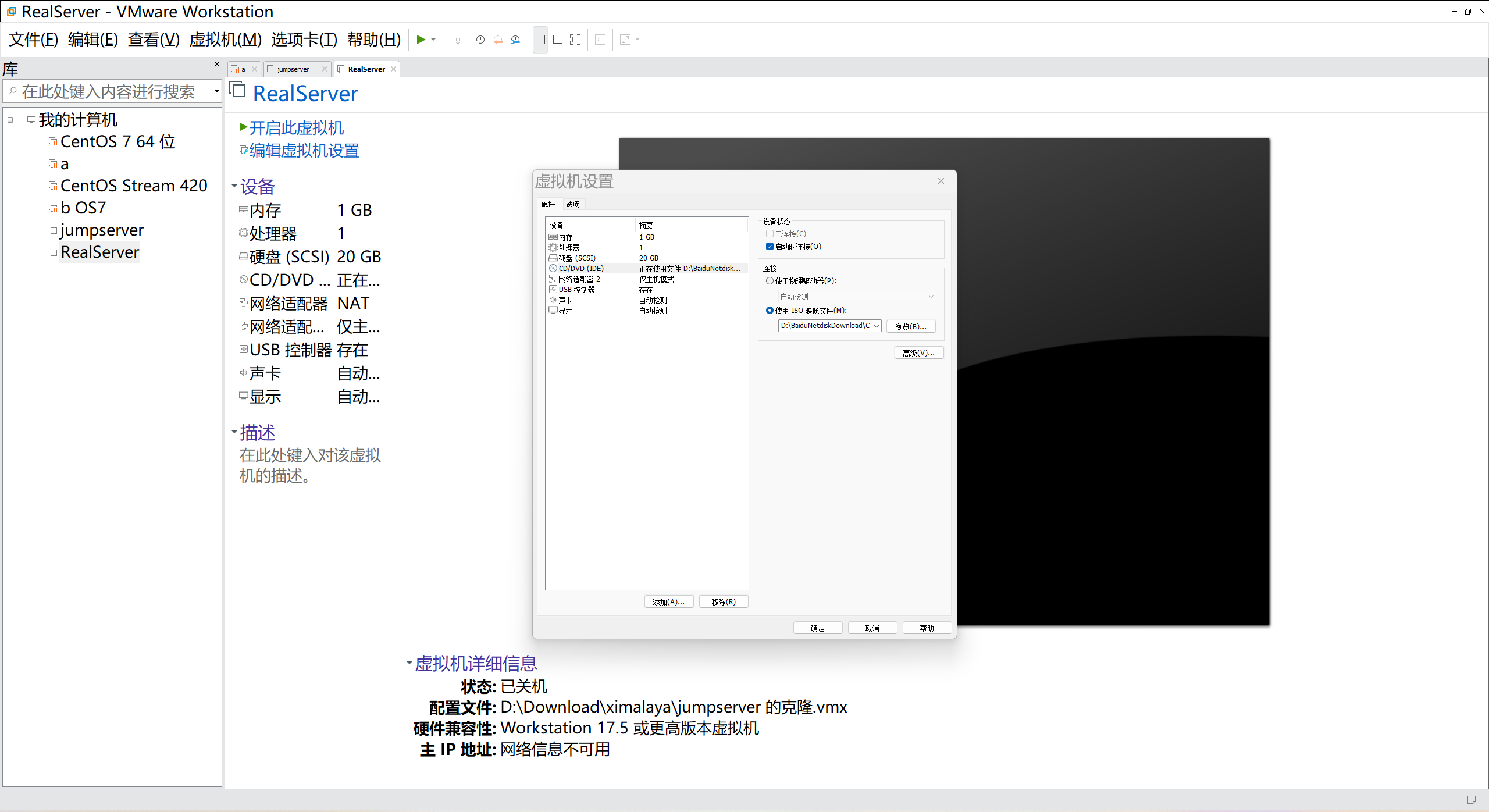
Task: Select CD/DVD (IDE) device in settings list
Action: pyautogui.click(x=581, y=268)
